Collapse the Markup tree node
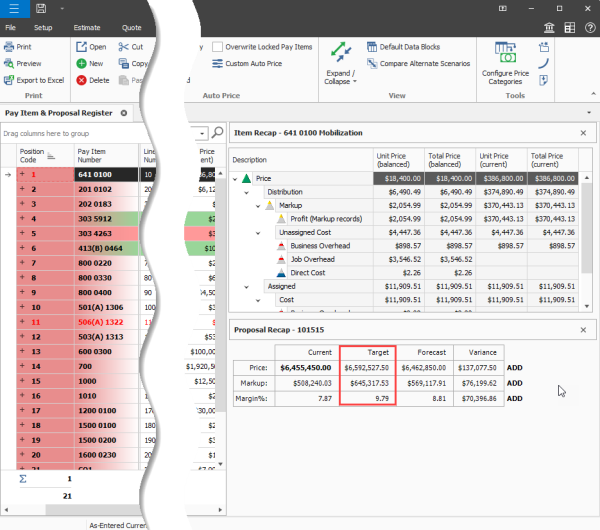Image resolution: width=600 pixels, height=530 pixels. tap(258, 206)
